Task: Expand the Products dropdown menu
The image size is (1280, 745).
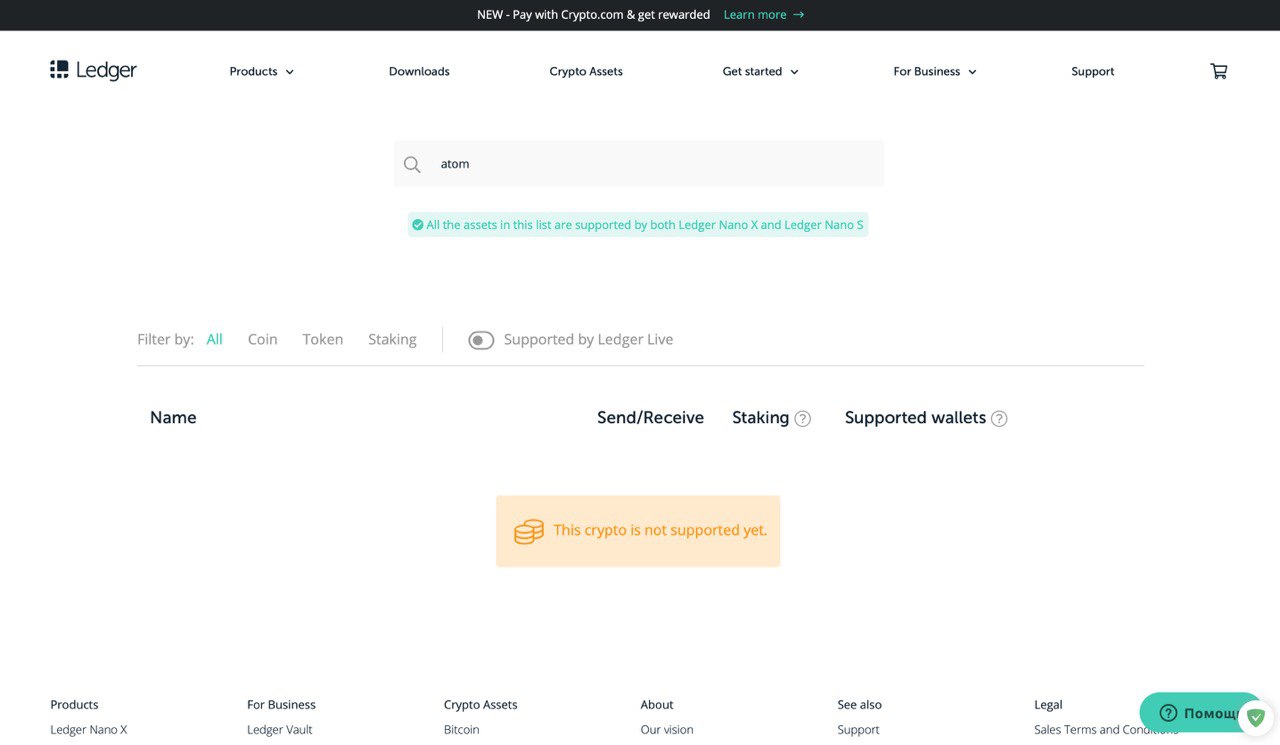Action: (261, 72)
